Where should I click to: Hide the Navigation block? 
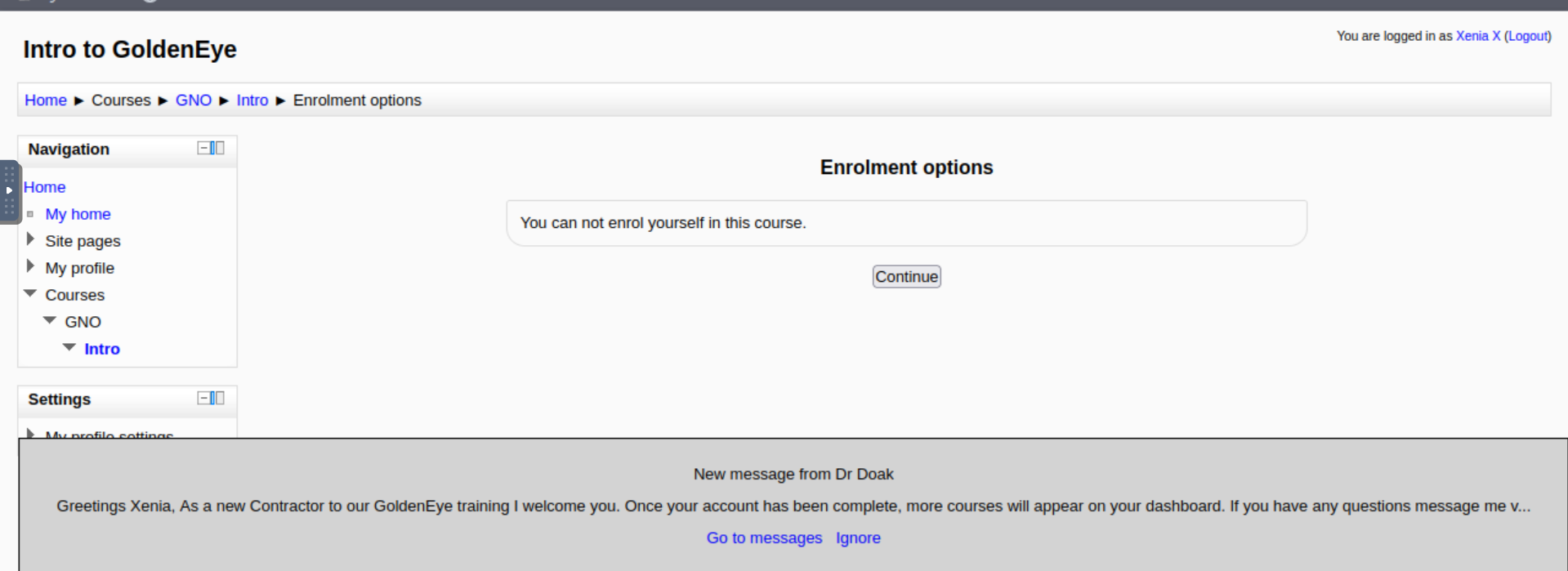tap(203, 148)
